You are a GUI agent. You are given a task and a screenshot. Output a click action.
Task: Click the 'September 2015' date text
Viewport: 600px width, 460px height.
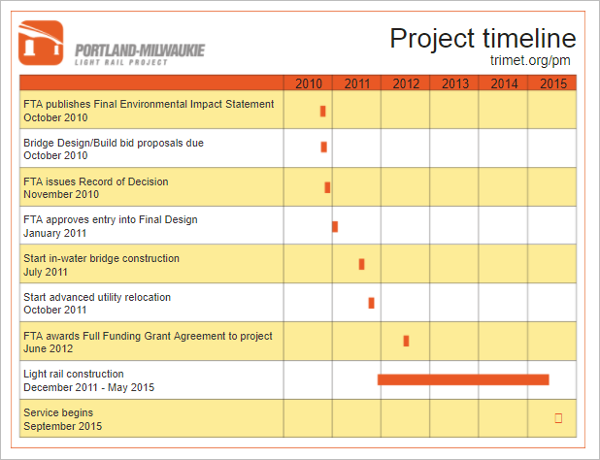pos(63,426)
